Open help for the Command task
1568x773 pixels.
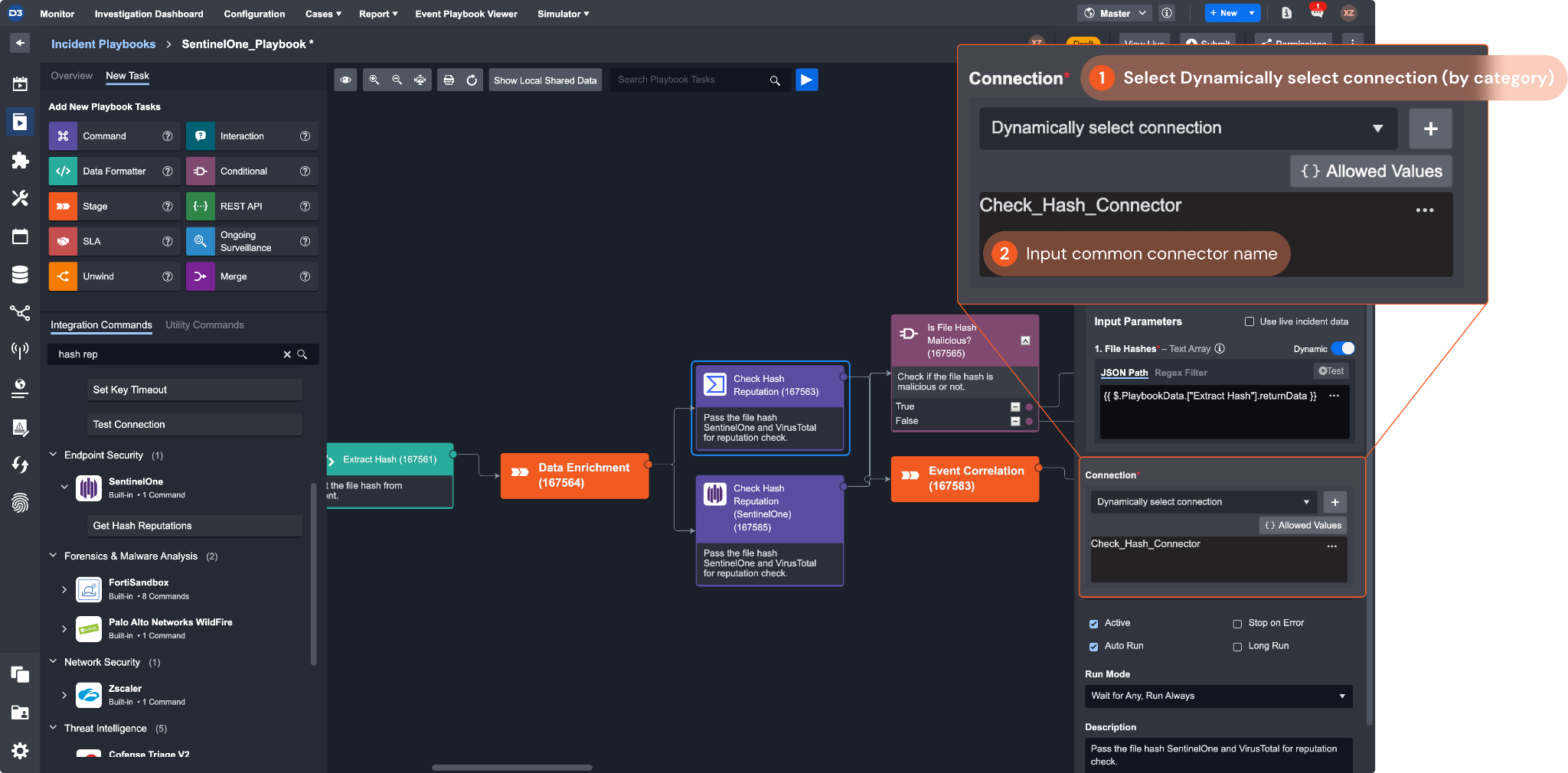click(168, 136)
